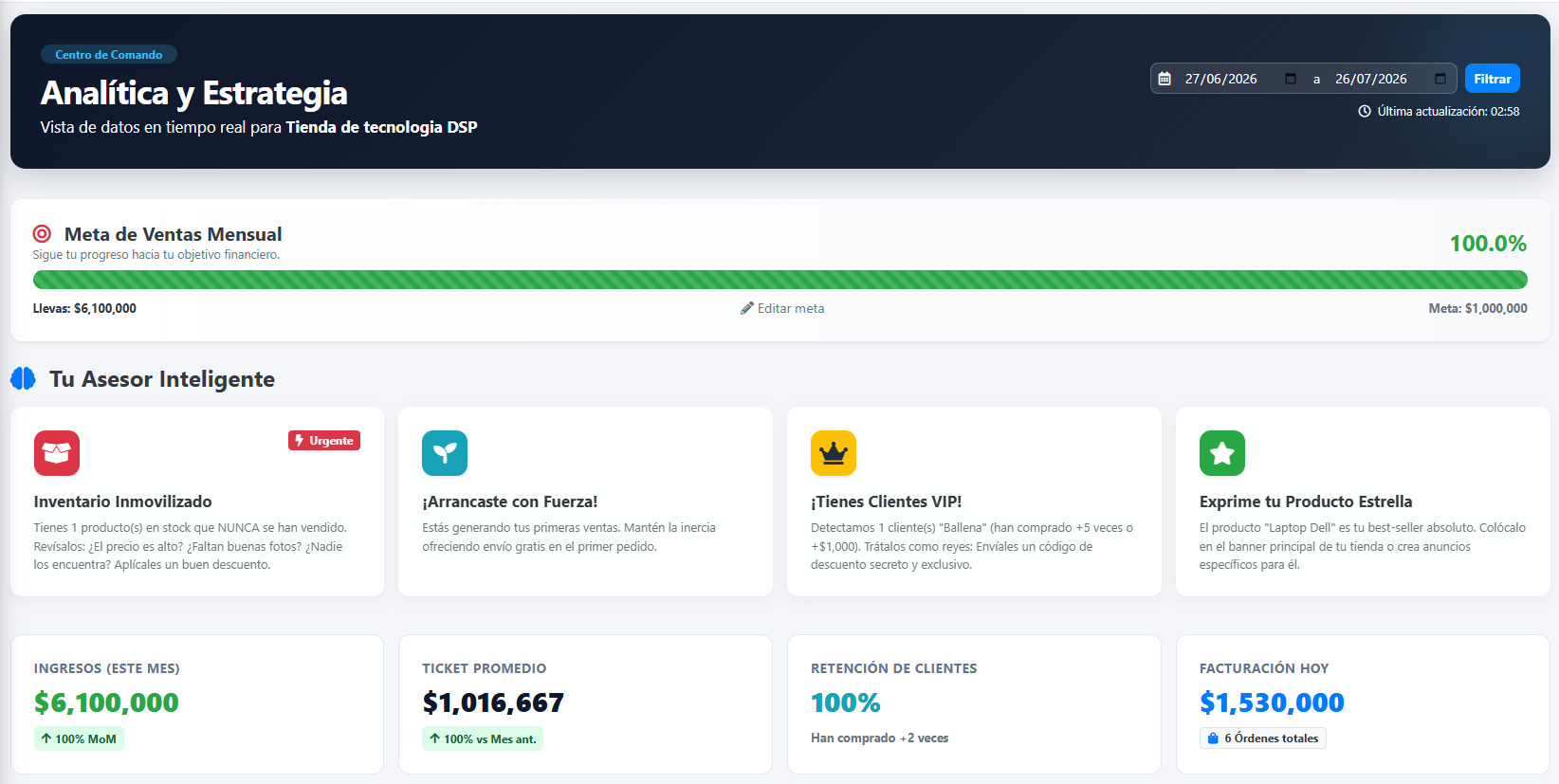Viewport: 1559px width, 784px height.
Task: Click the Exprime tu Producto Estrella title
Action: point(1306,501)
